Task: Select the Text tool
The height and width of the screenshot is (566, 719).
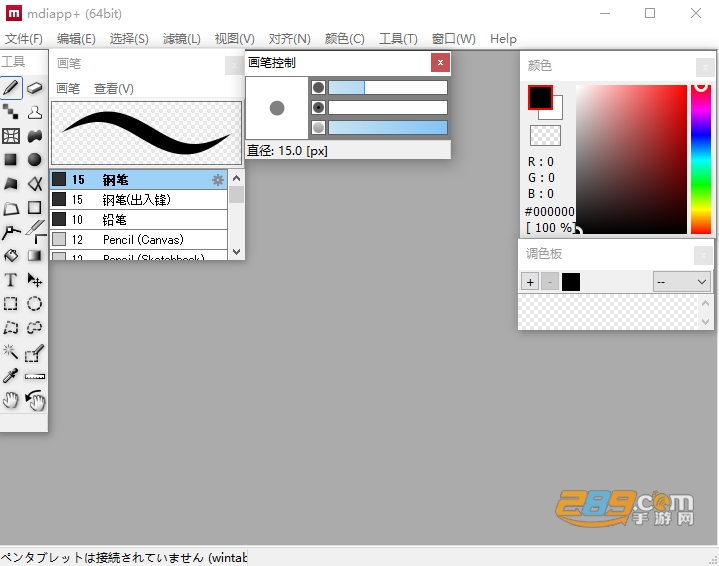Action: click(11, 280)
